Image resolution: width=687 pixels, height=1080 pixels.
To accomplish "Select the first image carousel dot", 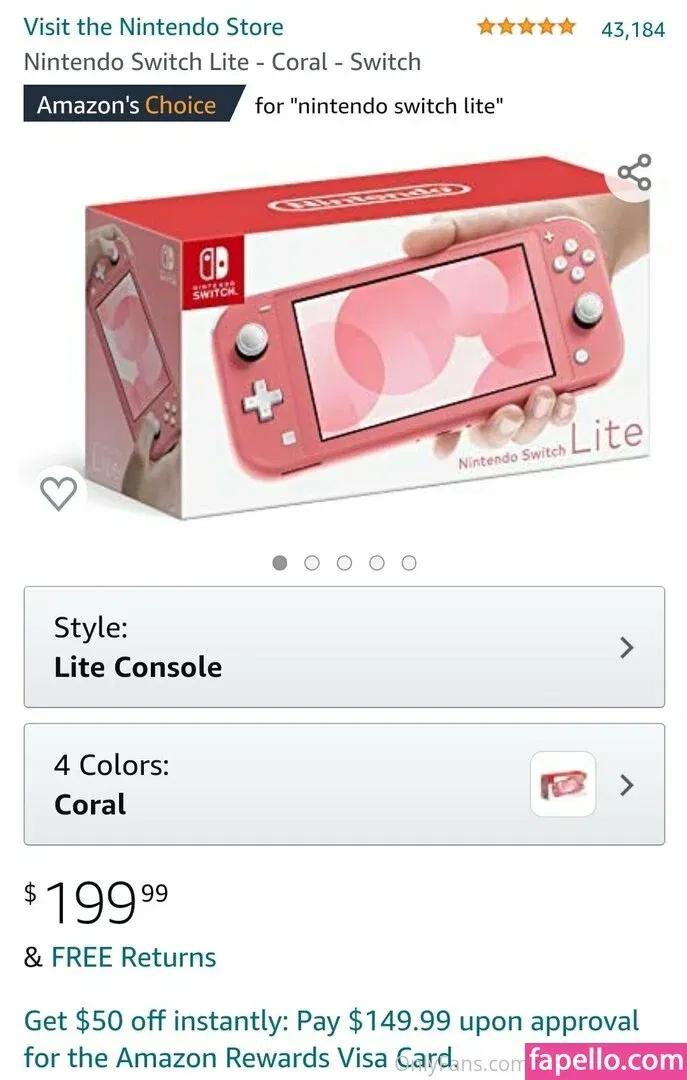I will [279, 563].
